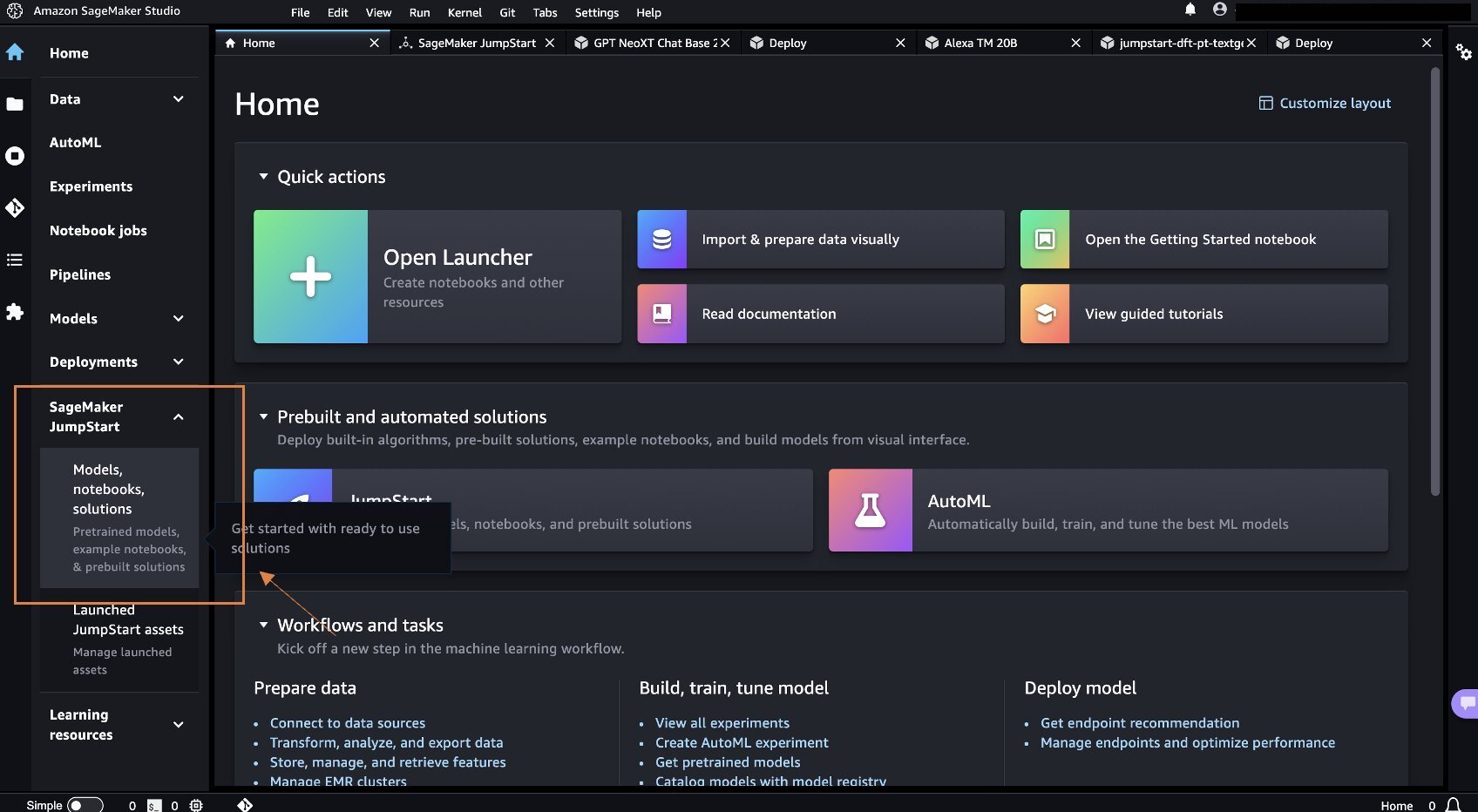Open the Kernel menu
1478x812 pixels.
(464, 12)
